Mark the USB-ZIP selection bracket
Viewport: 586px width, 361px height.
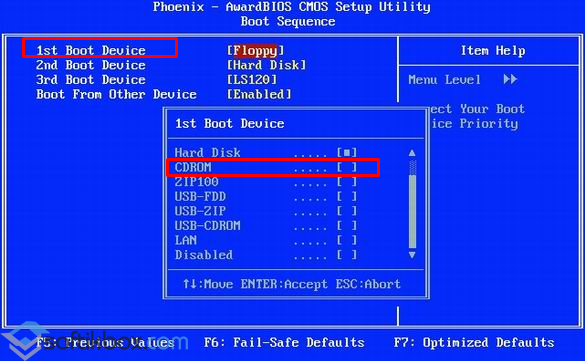coord(347,211)
